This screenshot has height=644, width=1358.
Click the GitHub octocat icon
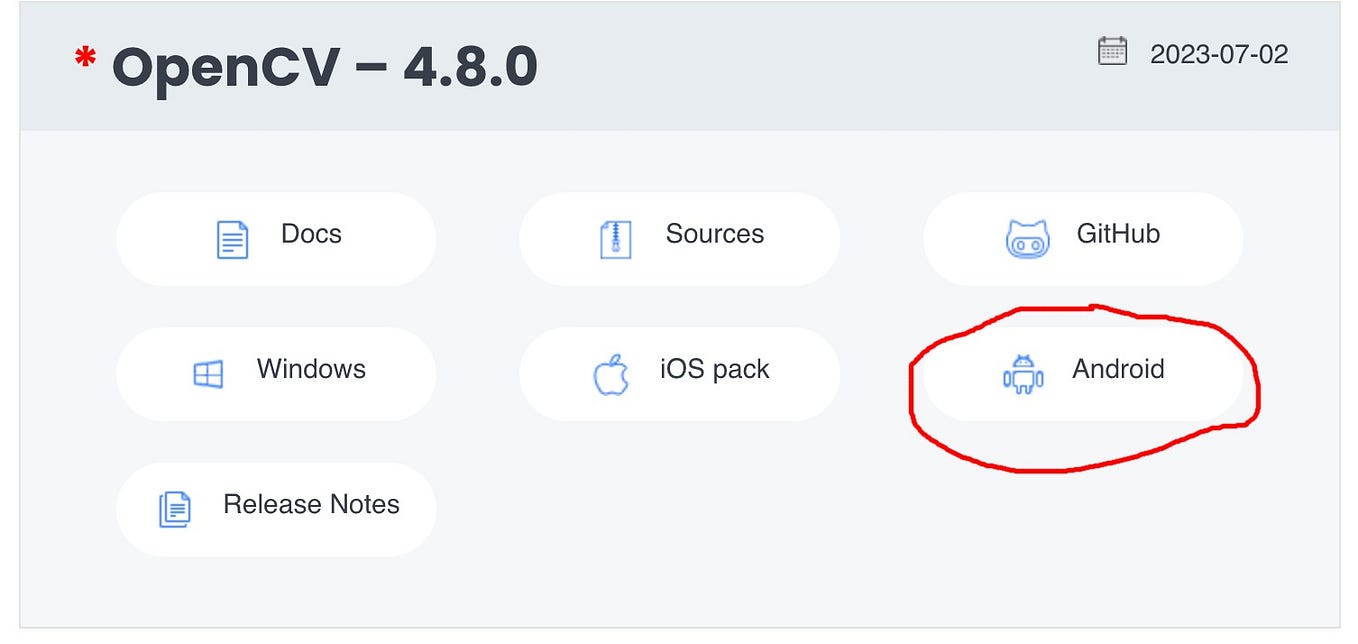click(1028, 236)
